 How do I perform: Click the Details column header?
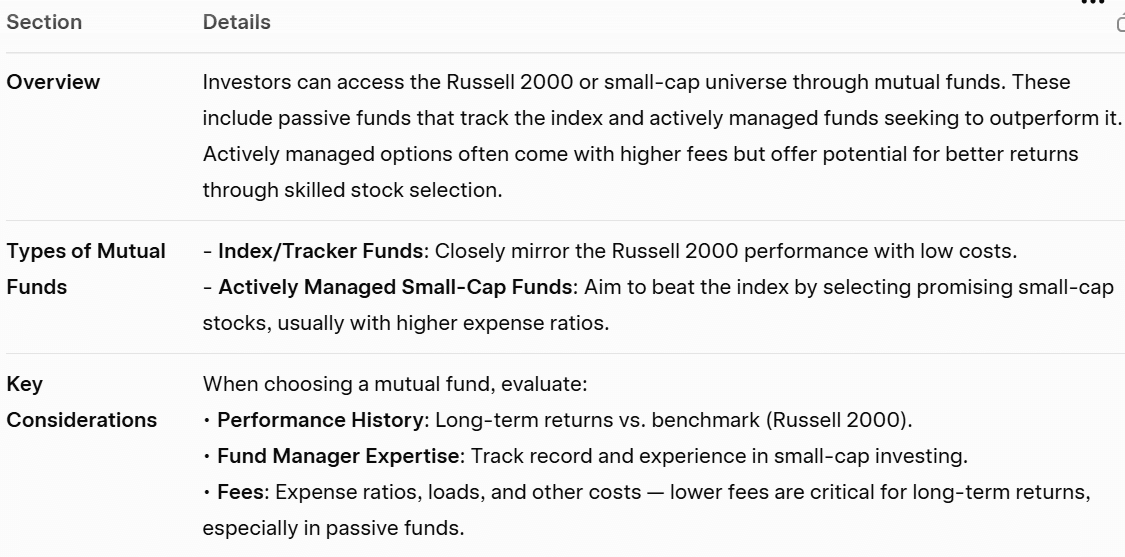tap(236, 22)
